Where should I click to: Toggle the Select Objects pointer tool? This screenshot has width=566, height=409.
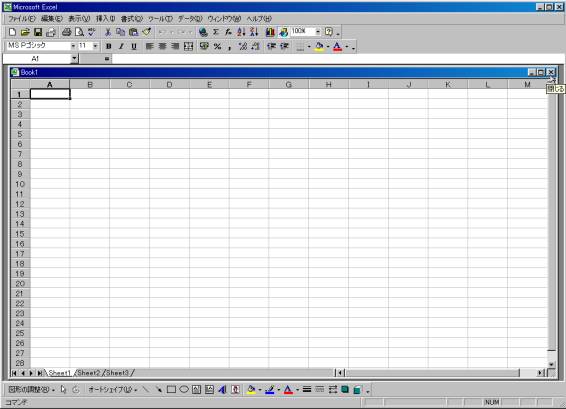pyautogui.click(x=64, y=390)
